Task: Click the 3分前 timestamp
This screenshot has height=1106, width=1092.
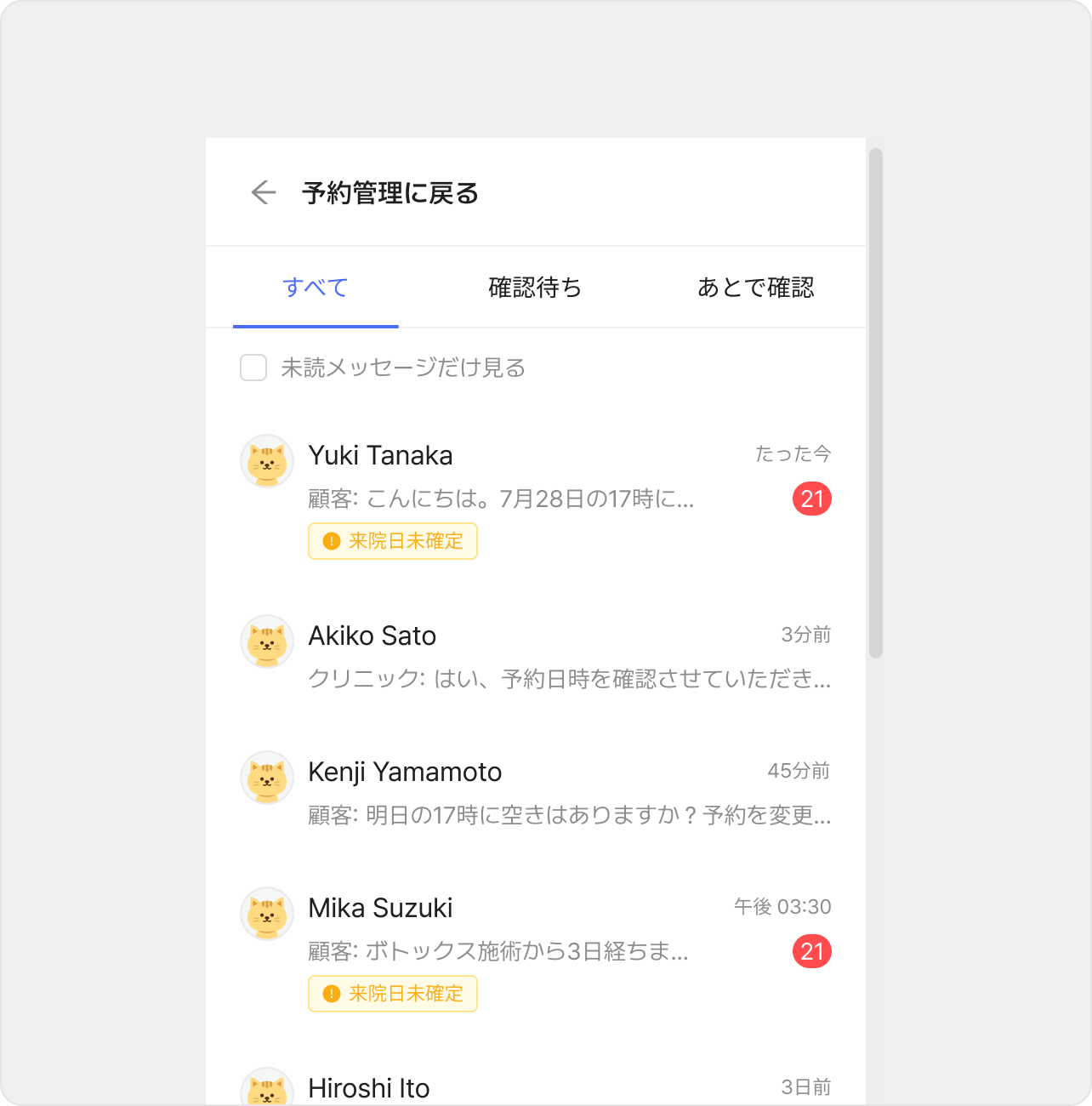Action: [806, 635]
